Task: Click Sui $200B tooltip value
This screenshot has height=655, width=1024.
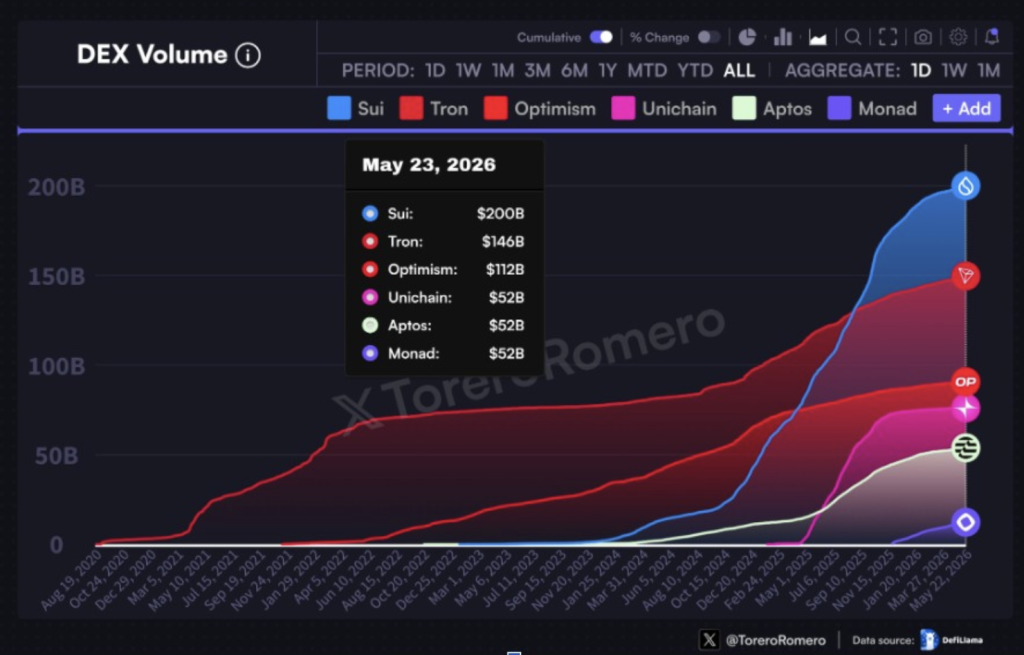Action: [500, 214]
